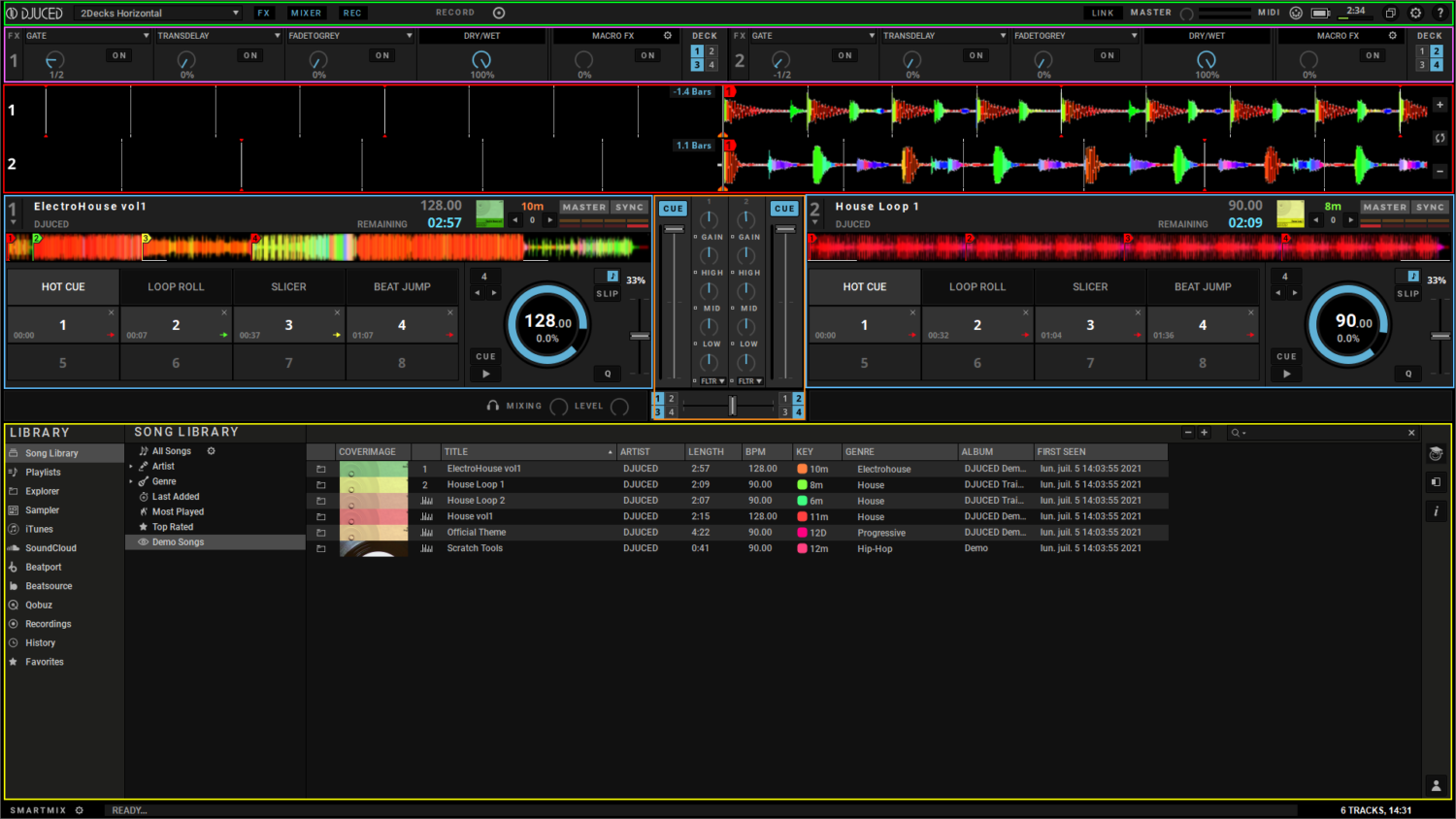Click the keylock music note icon on deck 1

pyautogui.click(x=612, y=277)
